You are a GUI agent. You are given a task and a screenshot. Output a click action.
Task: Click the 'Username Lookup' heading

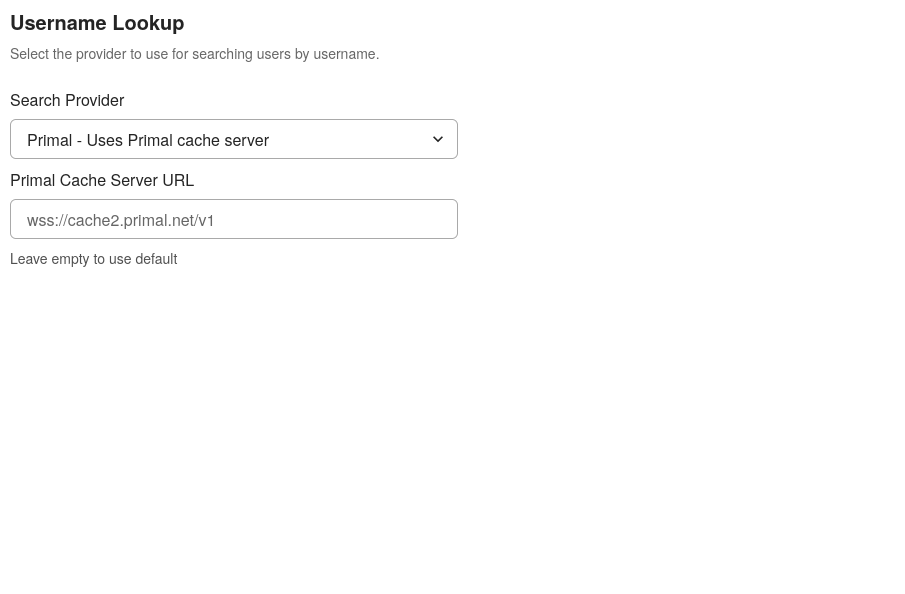coord(97,23)
